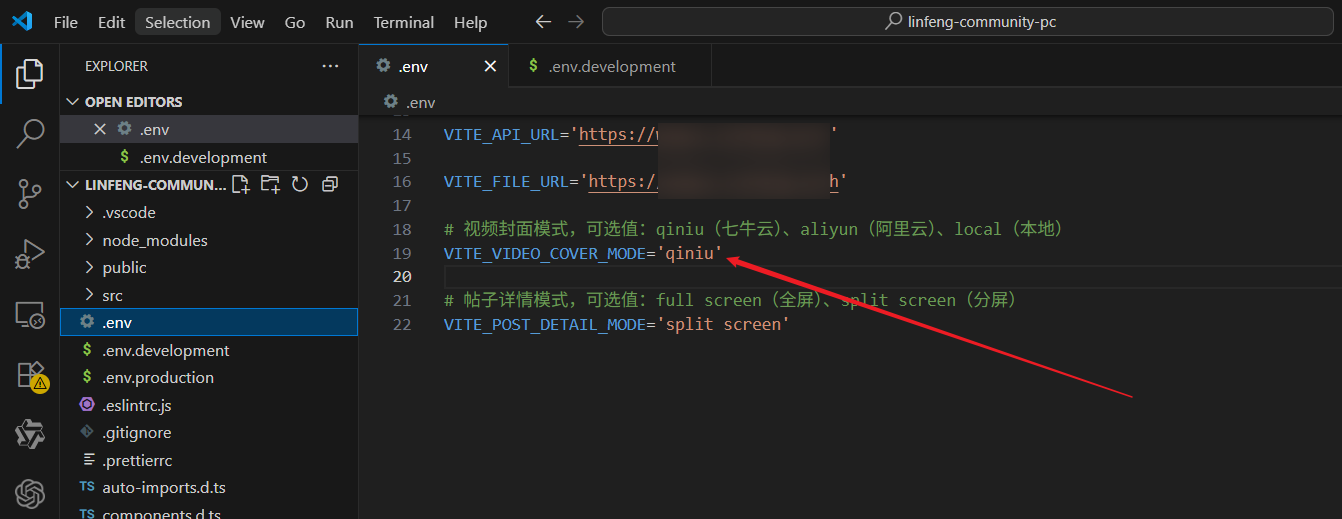Open the ChatGPT icon in activity bar
The width and height of the screenshot is (1342, 519).
point(30,494)
